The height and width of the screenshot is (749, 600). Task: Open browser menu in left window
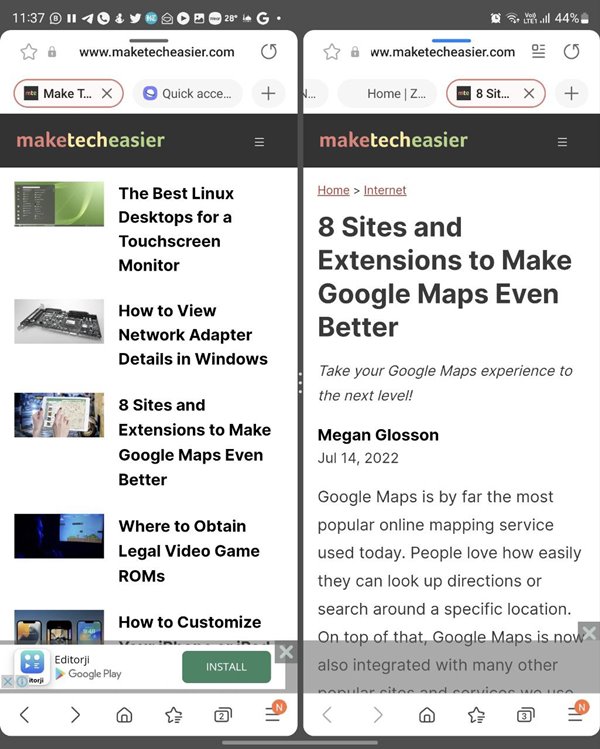coord(273,714)
